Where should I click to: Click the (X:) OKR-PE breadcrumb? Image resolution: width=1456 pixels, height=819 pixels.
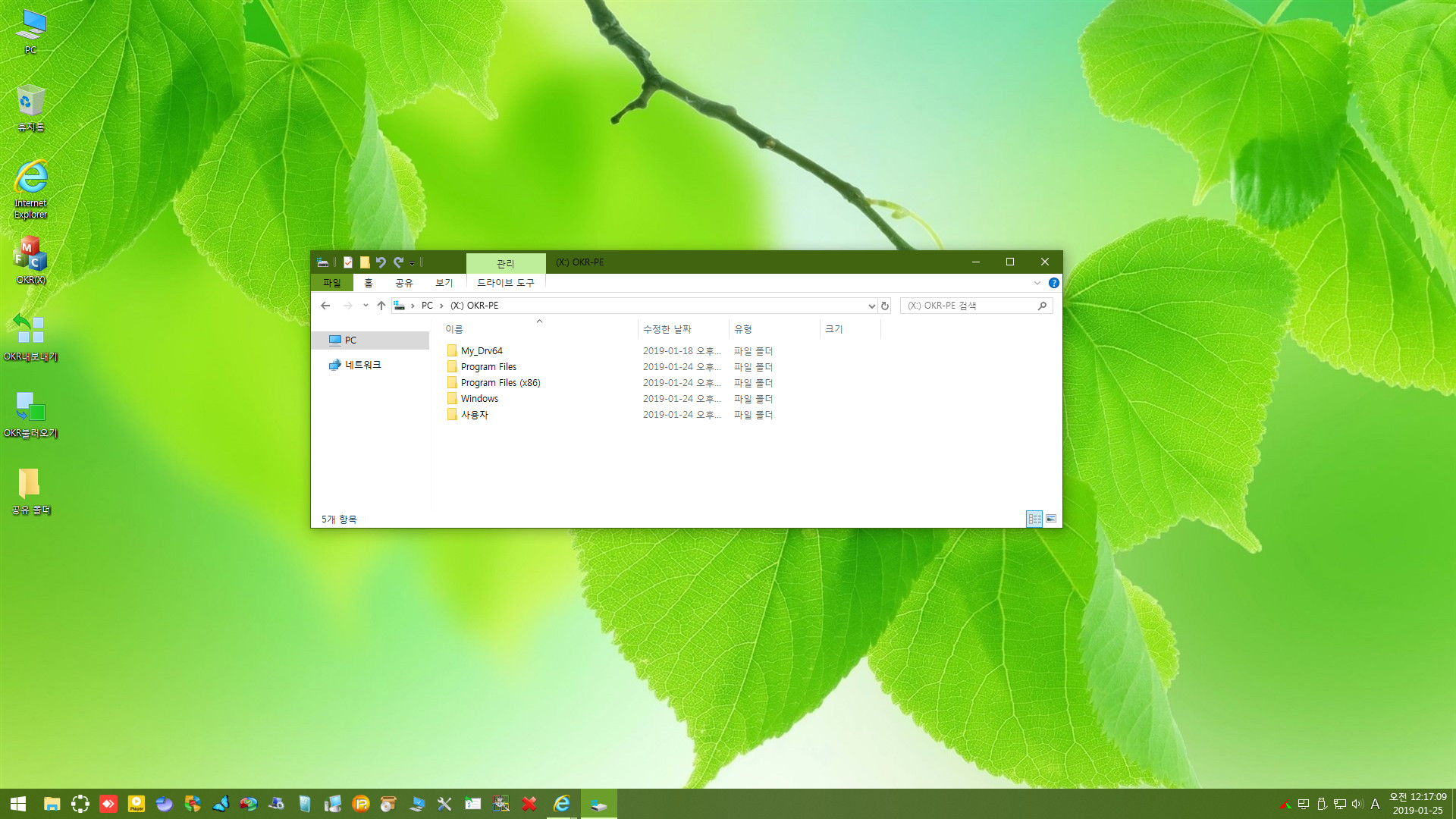(475, 306)
